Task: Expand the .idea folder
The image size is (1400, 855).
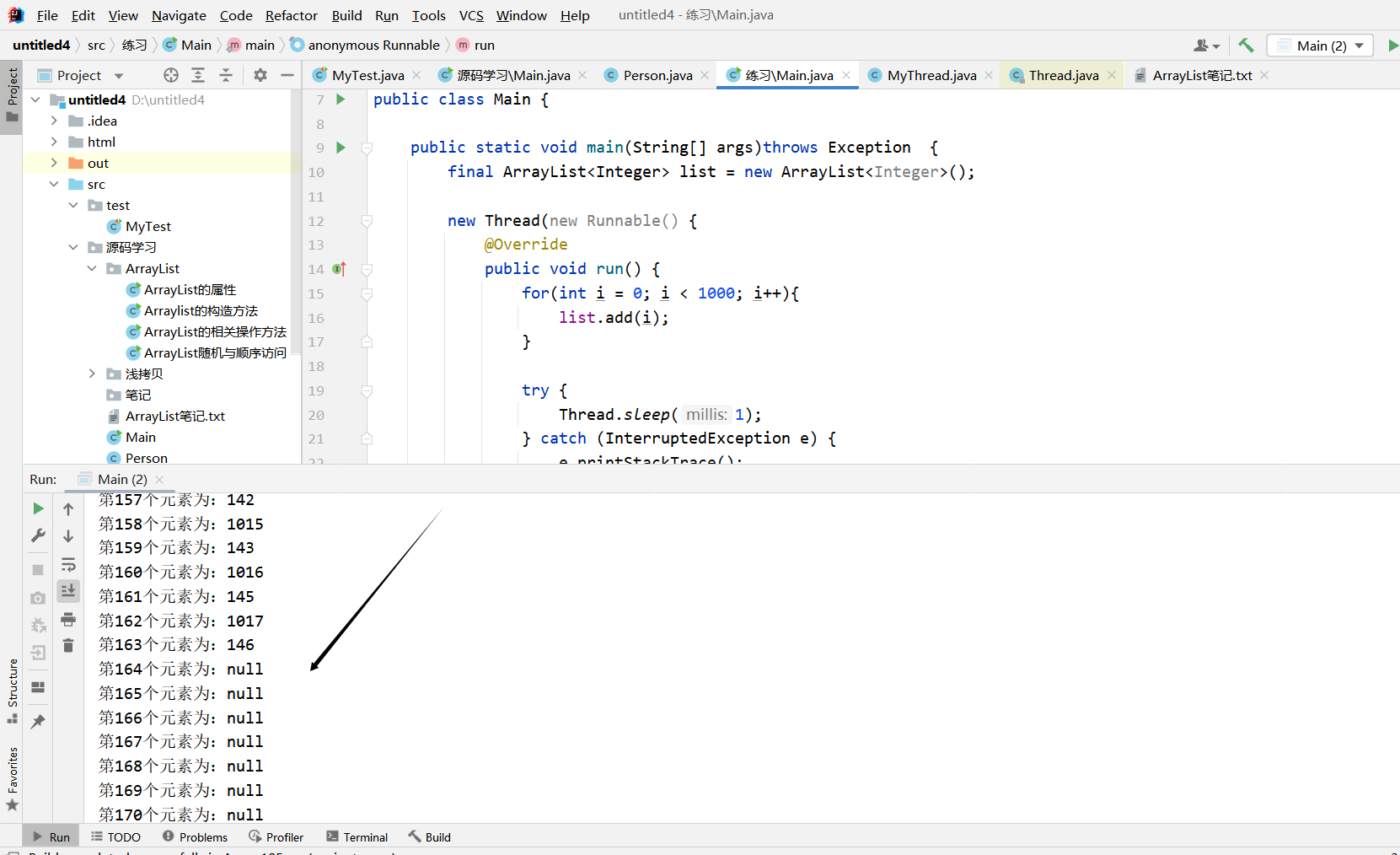Action: (54, 121)
